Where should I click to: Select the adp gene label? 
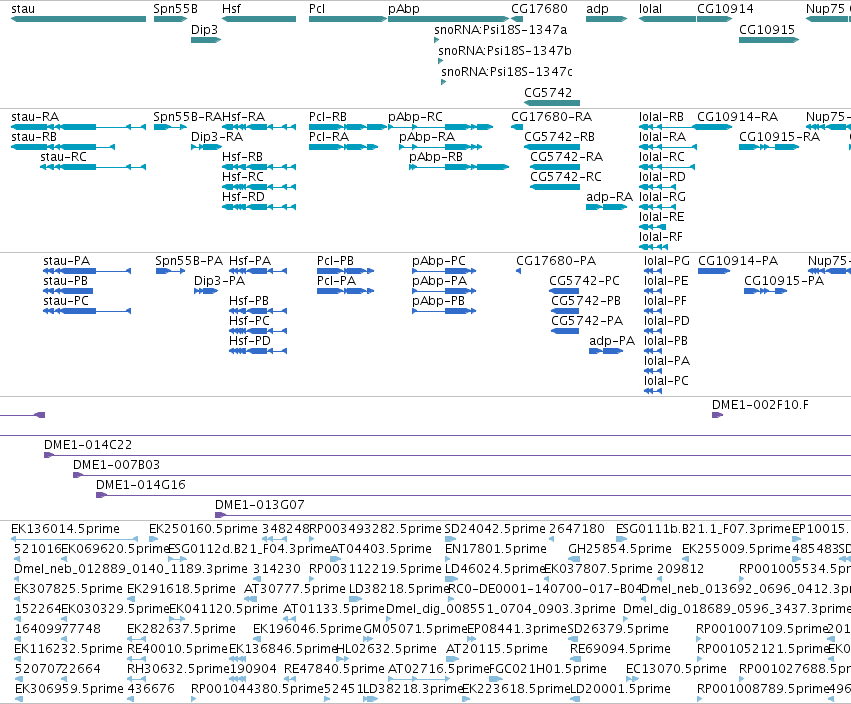pos(597,9)
